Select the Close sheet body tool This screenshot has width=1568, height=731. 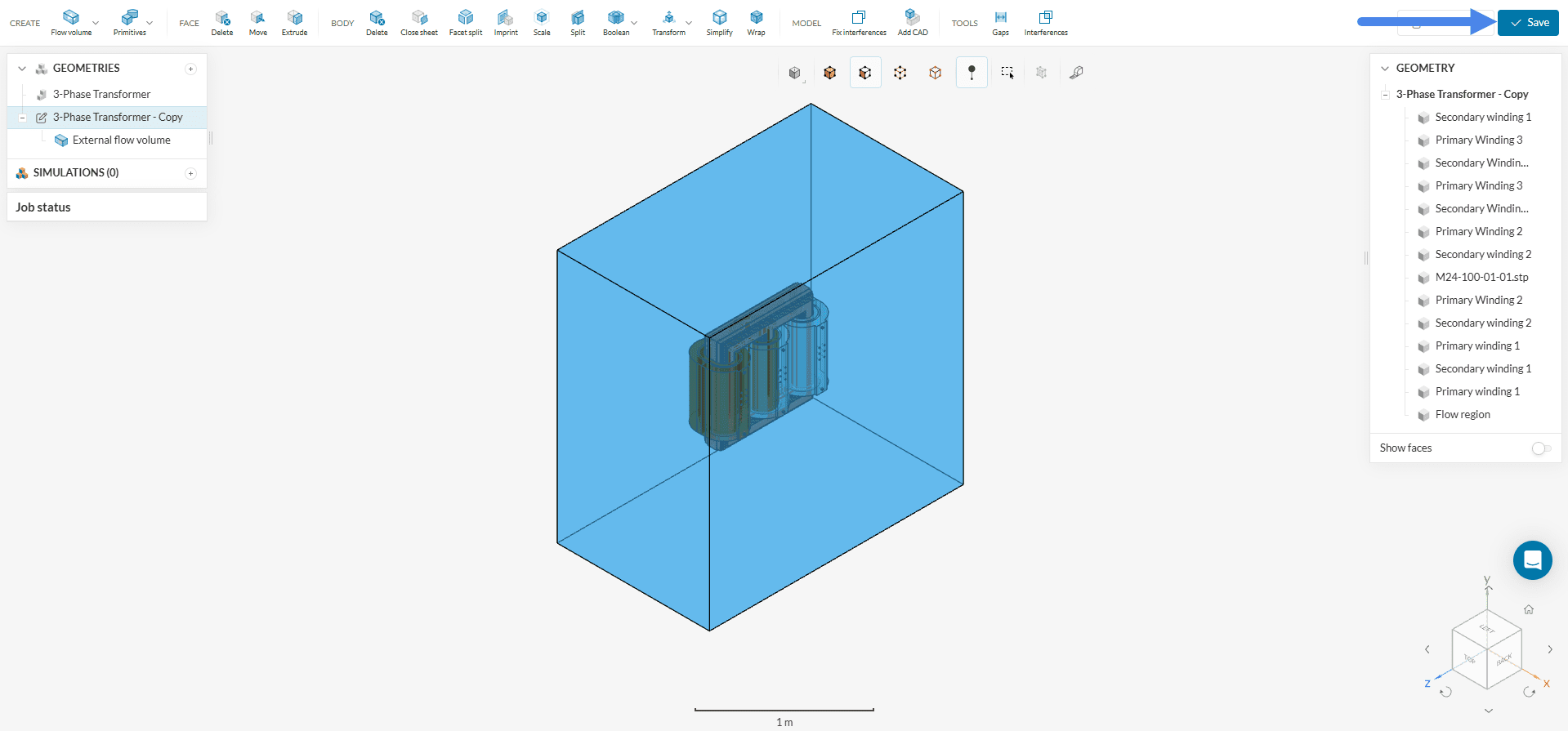click(x=418, y=18)
